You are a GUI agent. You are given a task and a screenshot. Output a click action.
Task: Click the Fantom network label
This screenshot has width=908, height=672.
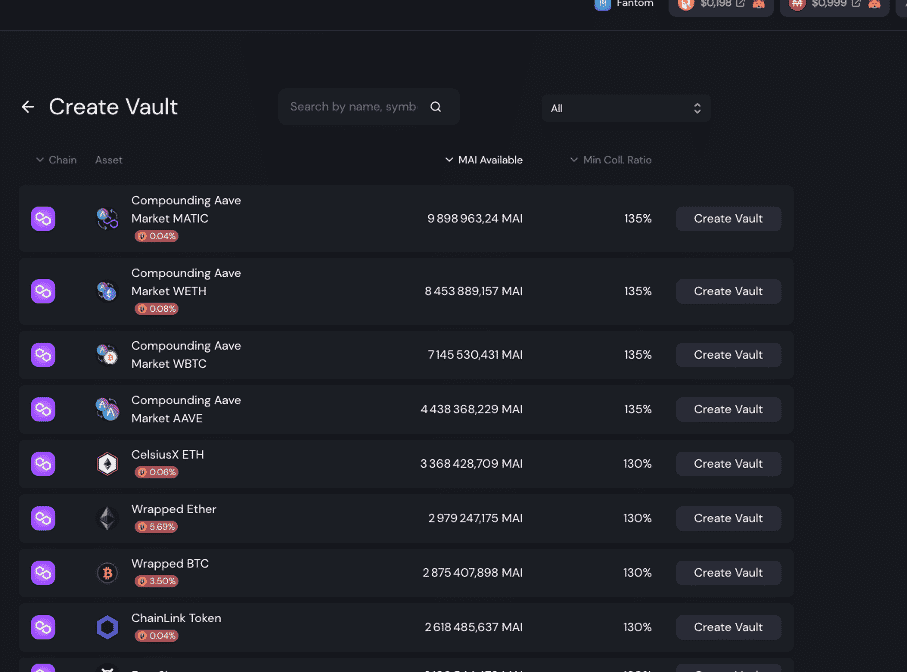click(635, 3)
